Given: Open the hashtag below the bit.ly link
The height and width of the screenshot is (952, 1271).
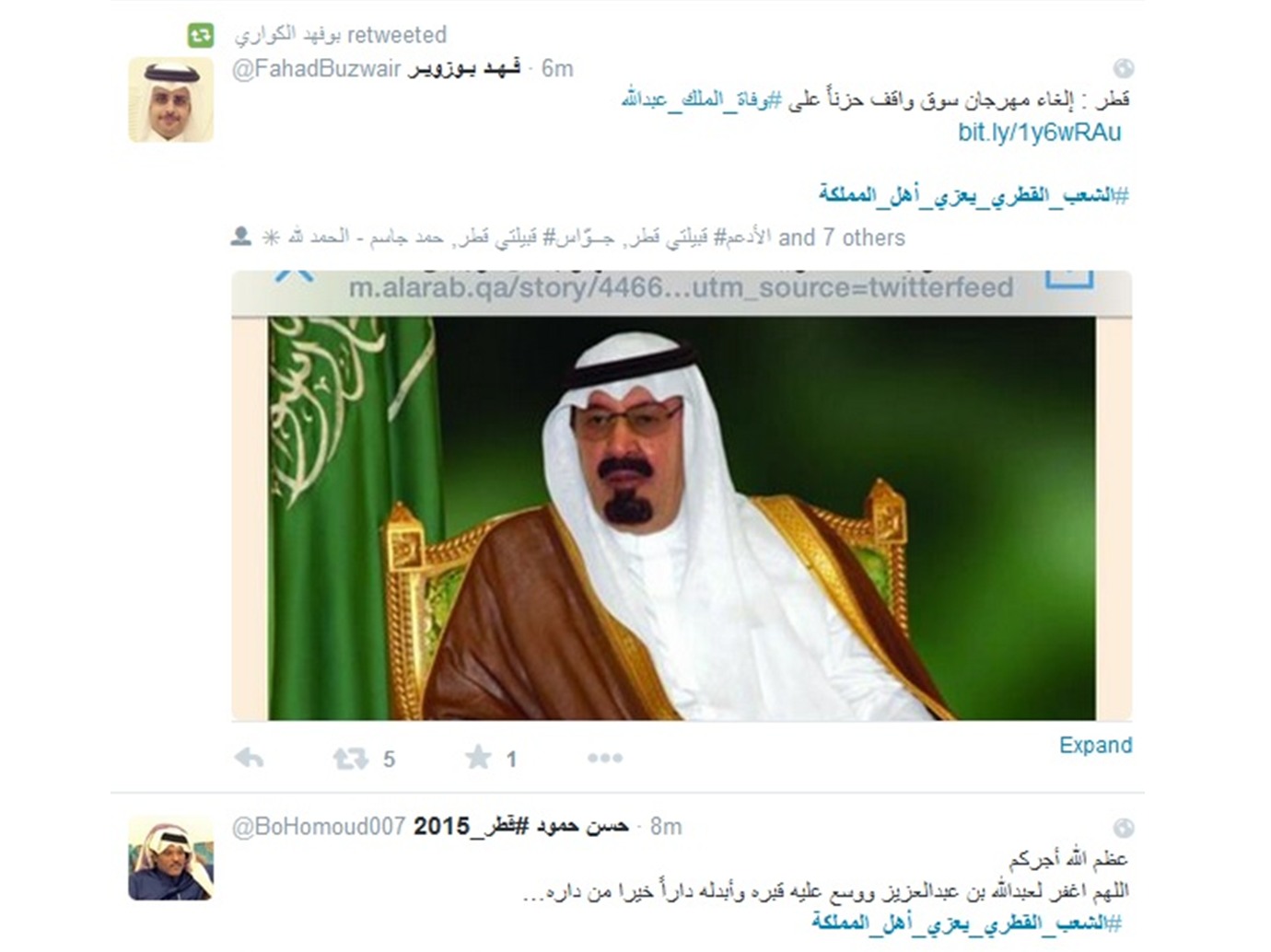Looking at the screenshot, I should click(x=973, y=194).
